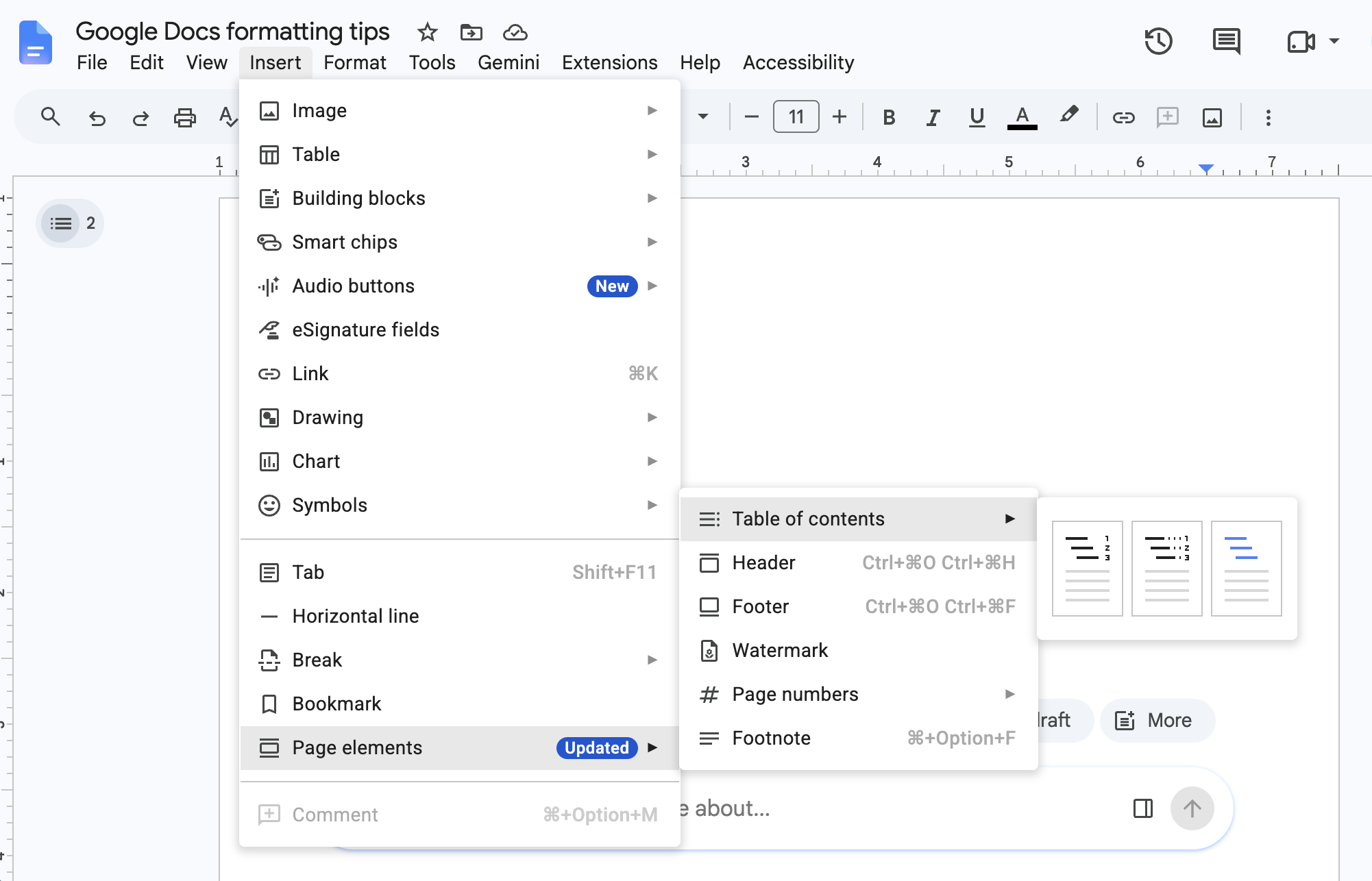The height and width of the screenshot is (881, 1372).
Task: Decrease font size with minus button
Action: tap(751, 117)
